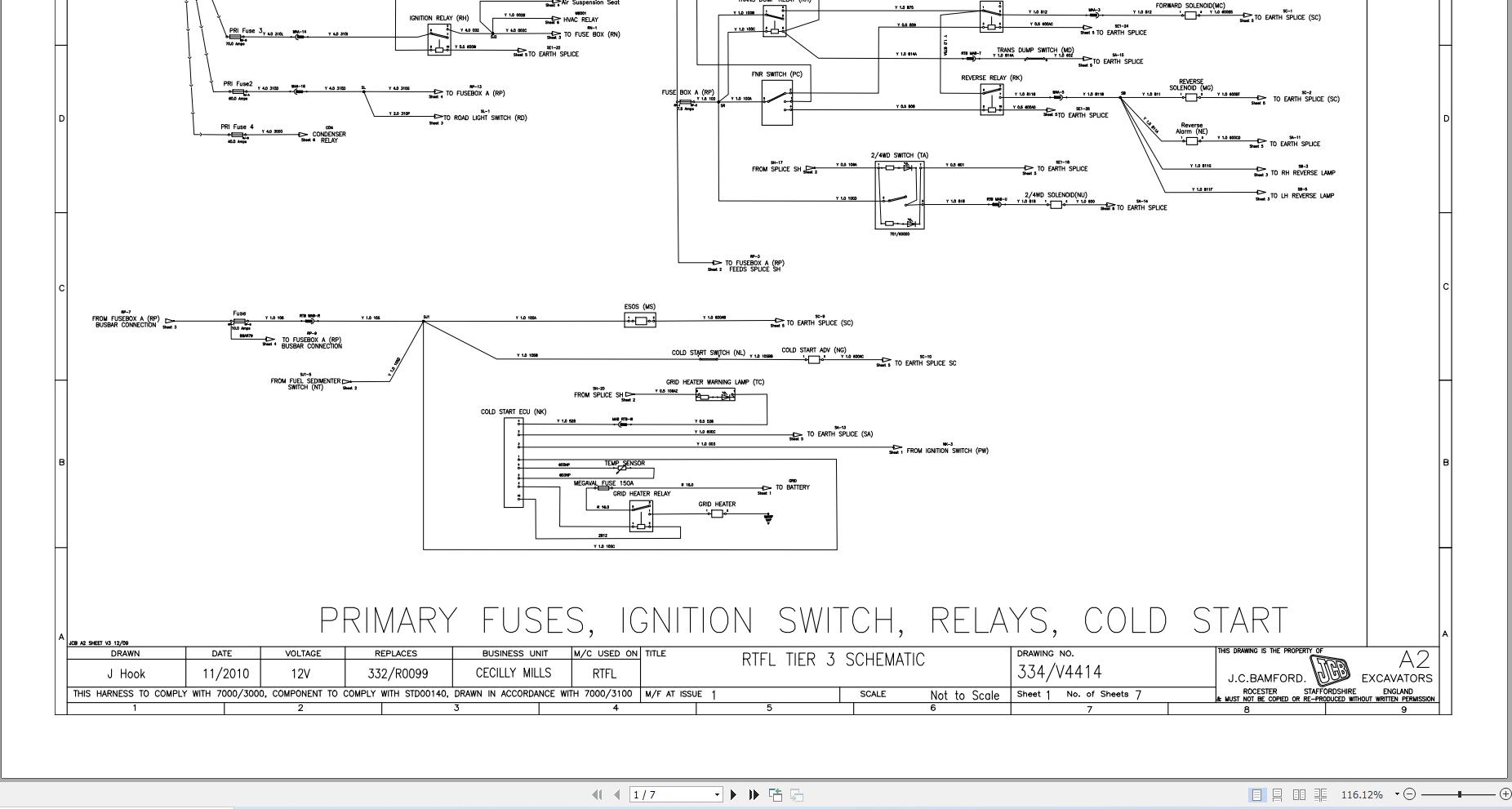
Task: Jump to the first page
Action: [x=597, y=793]
